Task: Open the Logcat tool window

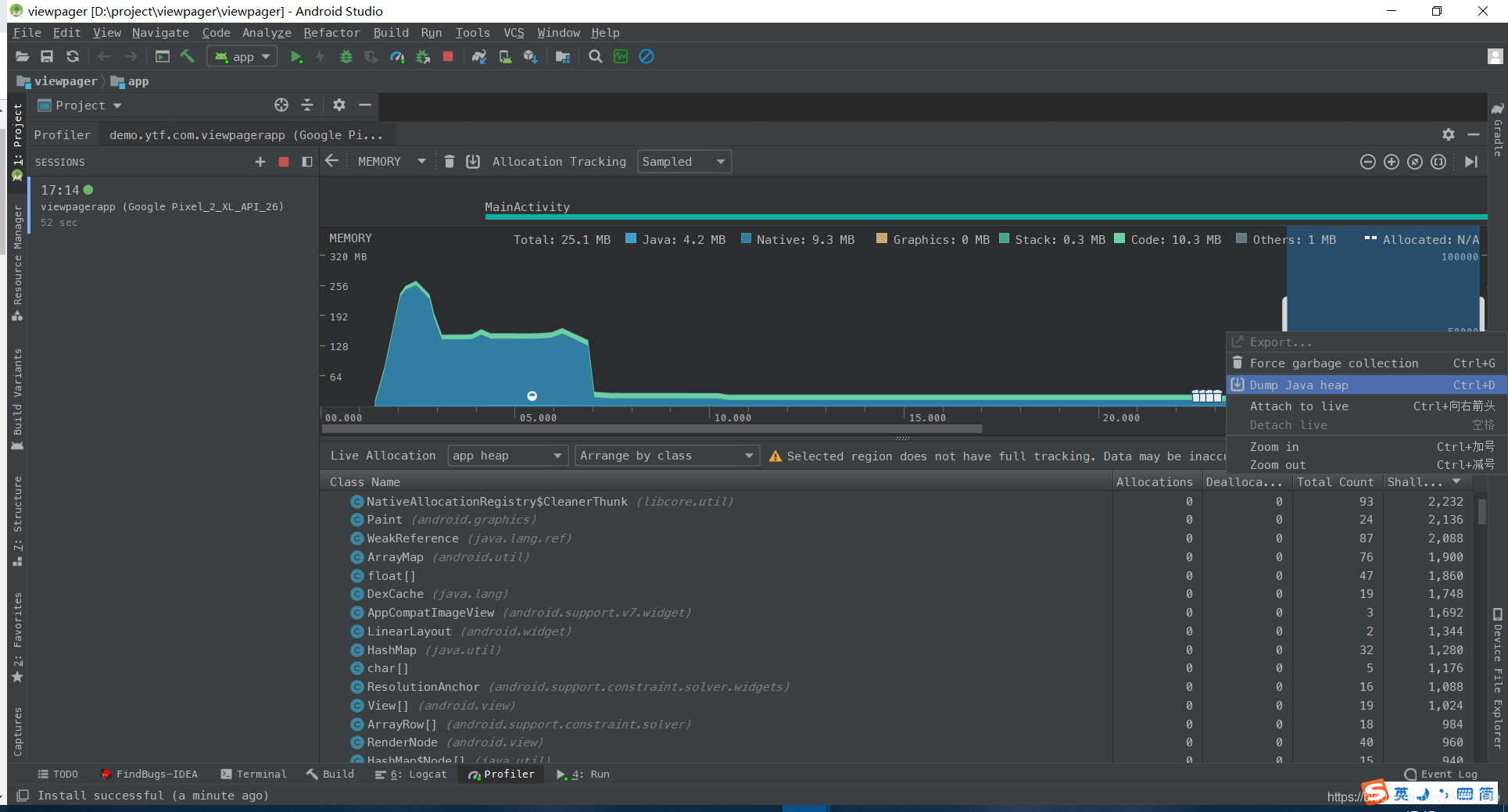Action: pos(411,774)
